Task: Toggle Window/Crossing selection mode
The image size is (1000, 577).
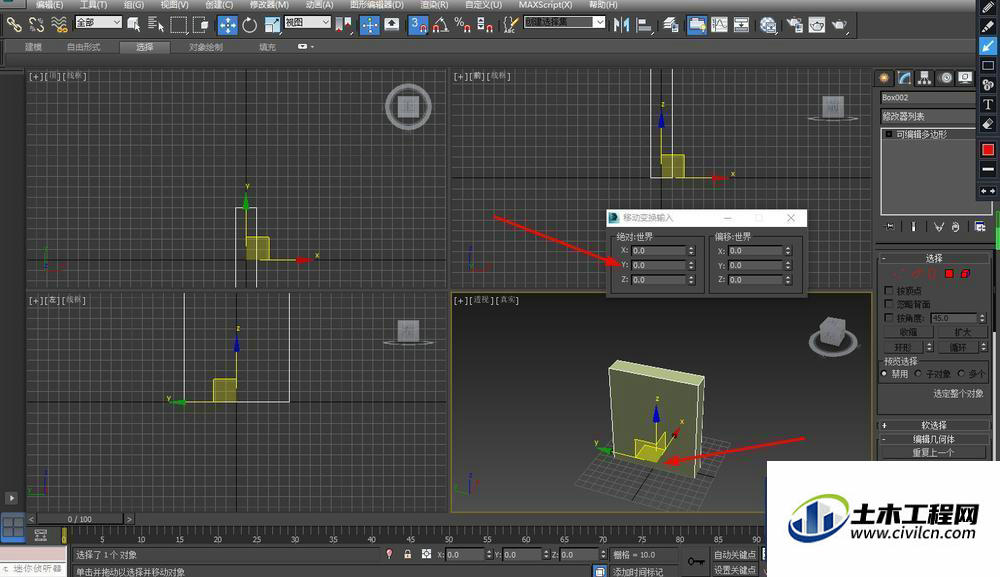Action: tap(200, 25)
